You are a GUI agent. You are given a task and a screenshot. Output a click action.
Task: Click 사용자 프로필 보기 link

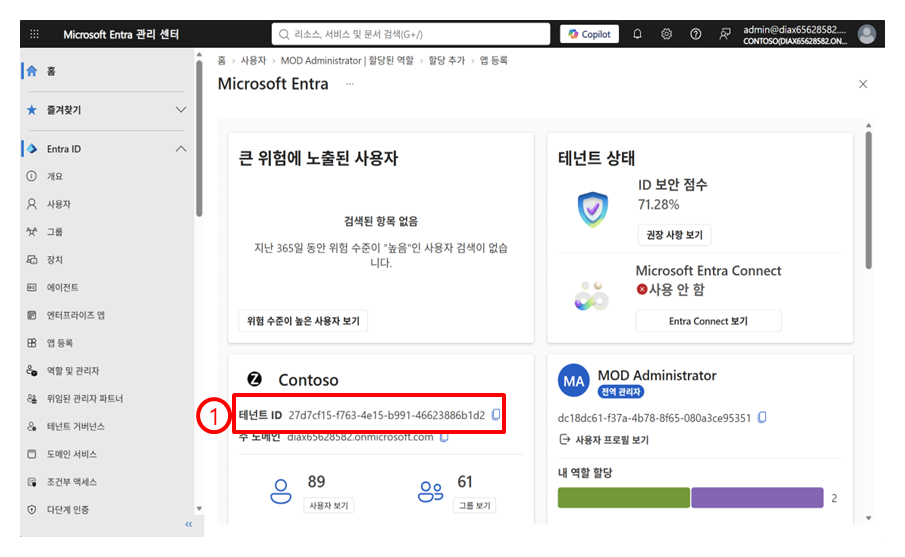(x=604, y=440)
